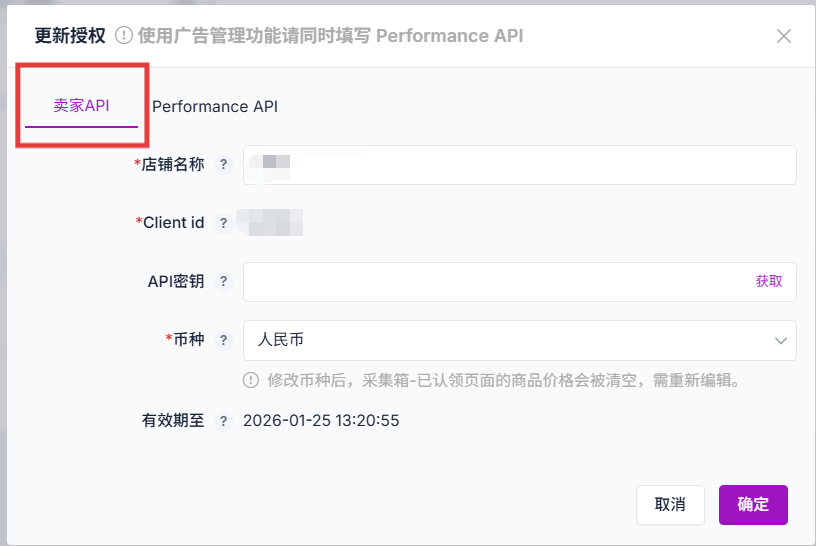Click the help icon next to 币种
The image size is (816, 546).
point(224,340)
